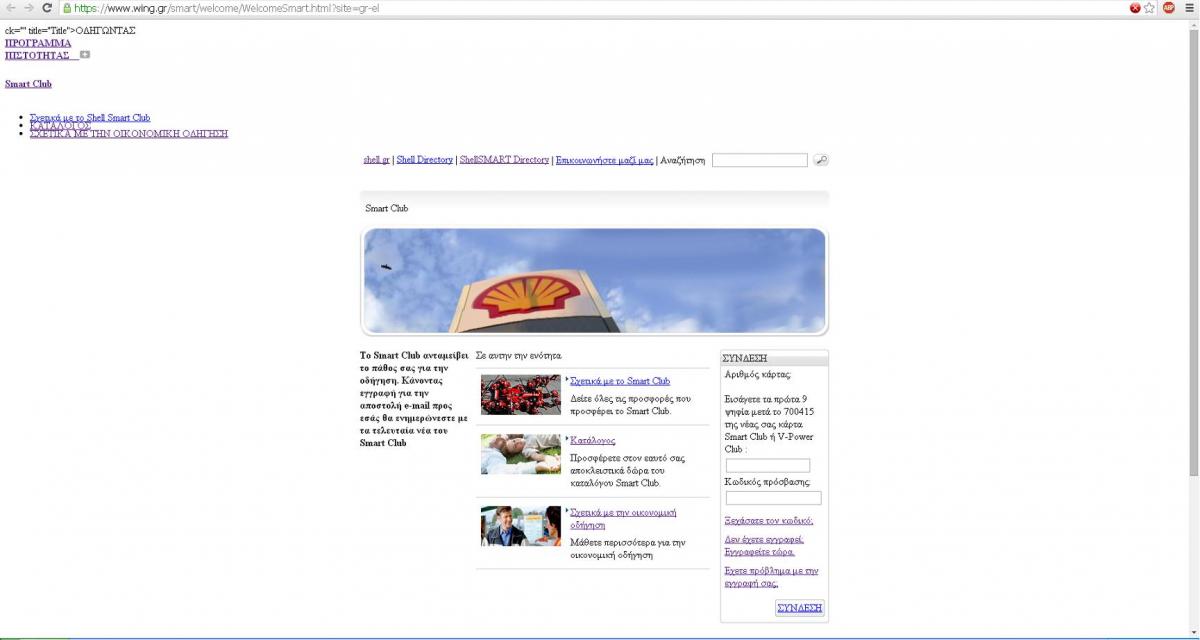
Task: Go back with the browser back arrow
Action: [10, 8]
